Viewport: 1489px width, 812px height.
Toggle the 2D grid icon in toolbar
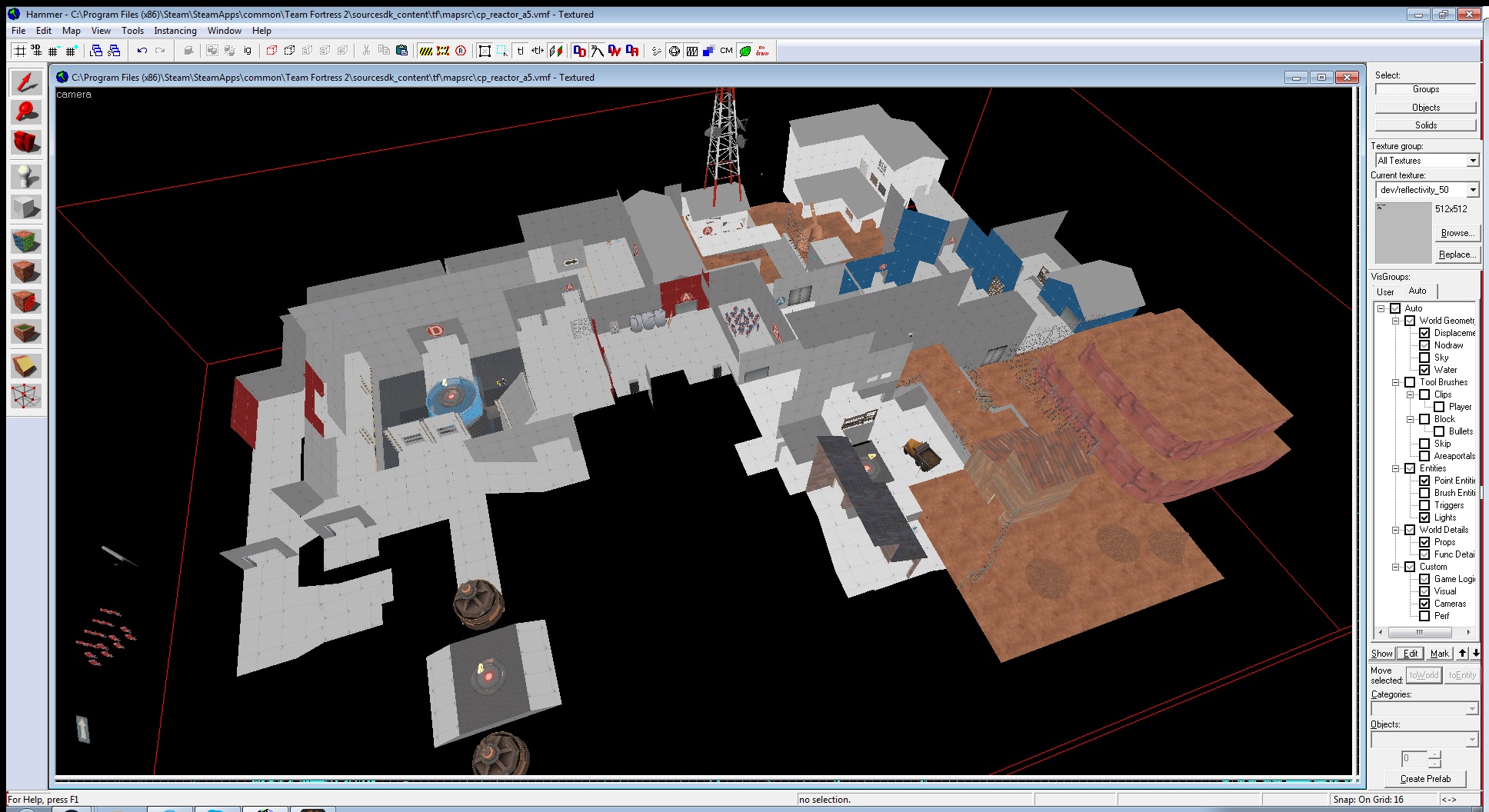pos(19,51)
